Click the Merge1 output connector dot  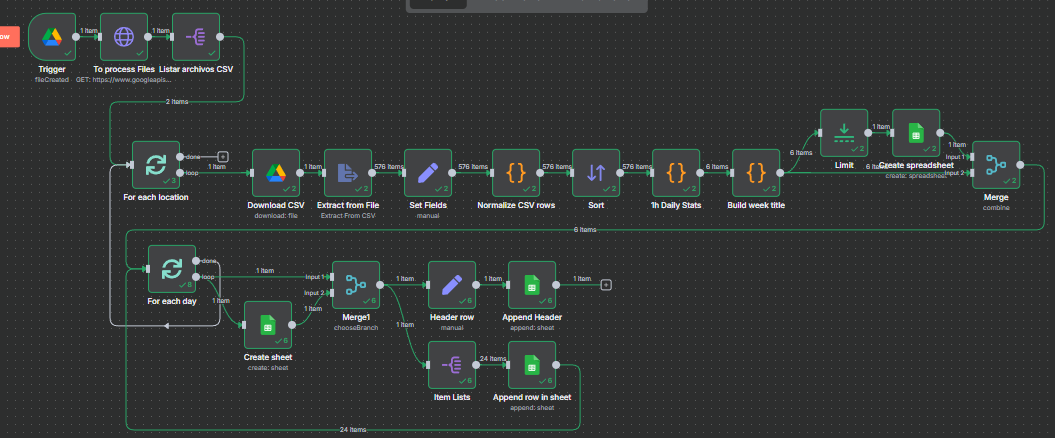pyautogui.click(x=380, y=285)
